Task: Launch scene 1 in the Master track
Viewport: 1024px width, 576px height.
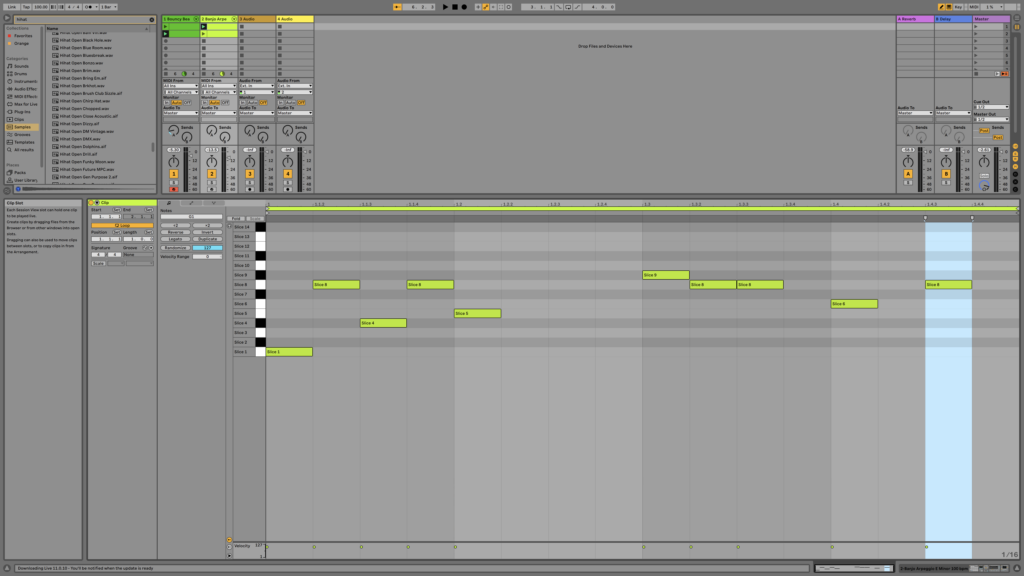Action: (976, 27)
